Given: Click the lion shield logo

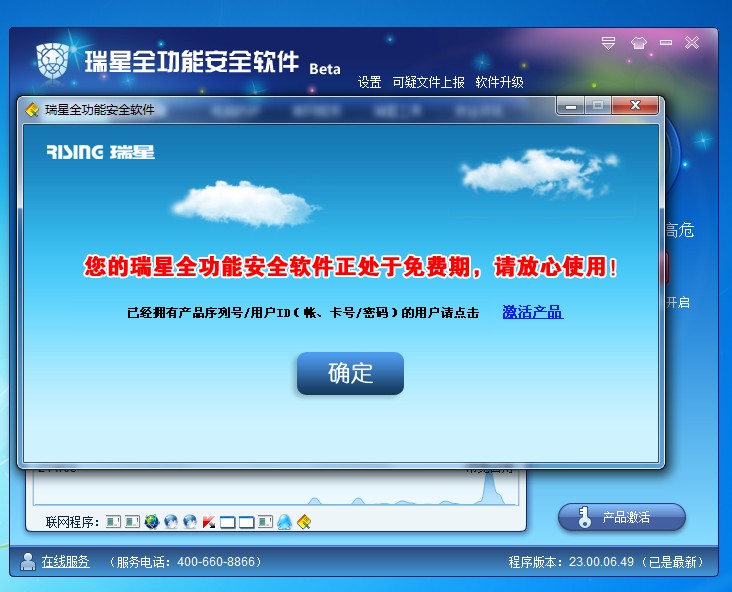Looking at the screenshot, I should click(x=53, y=61).
